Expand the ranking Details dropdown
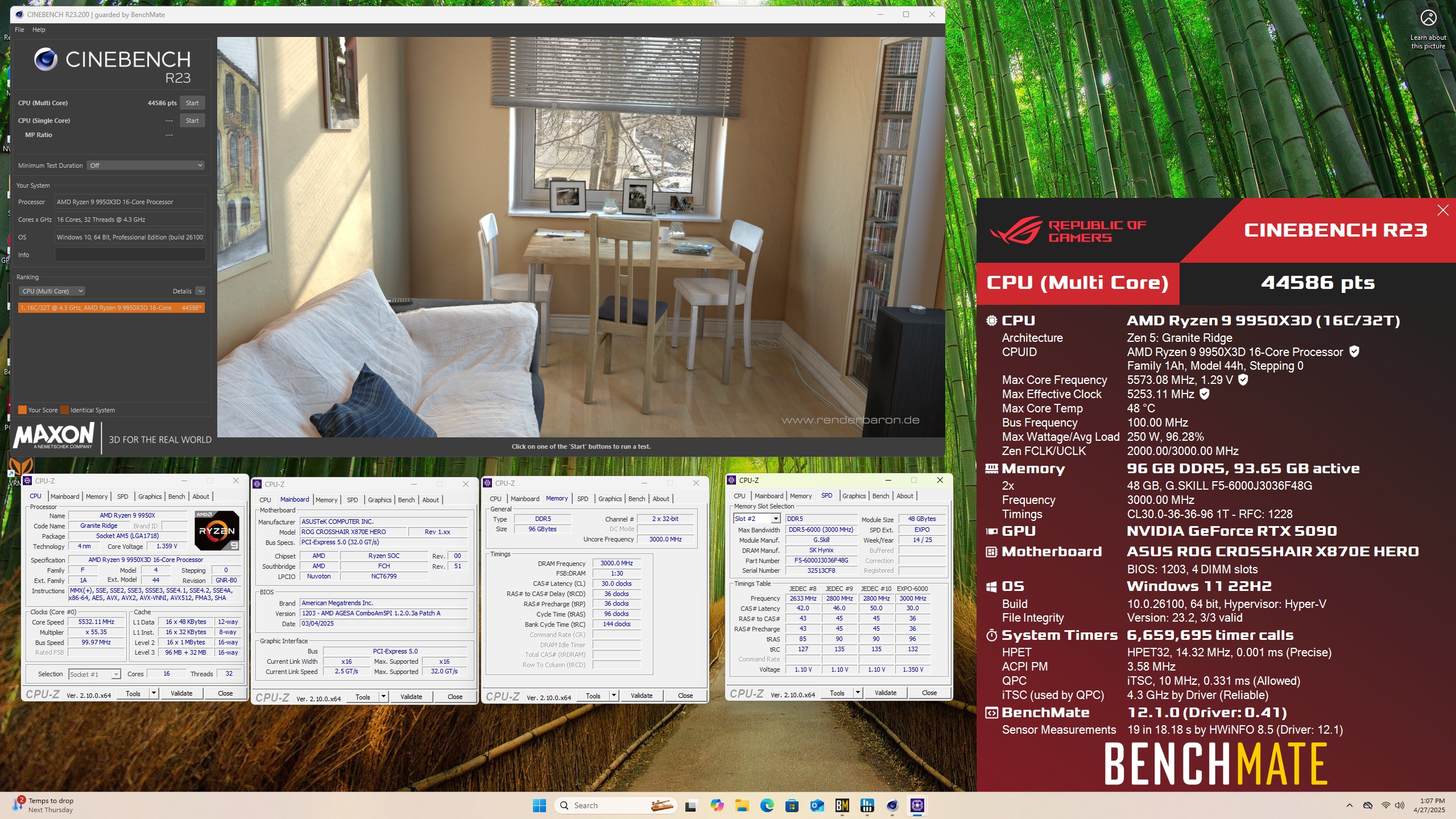The image size is (1456, 819). click(x=200, y=291)
